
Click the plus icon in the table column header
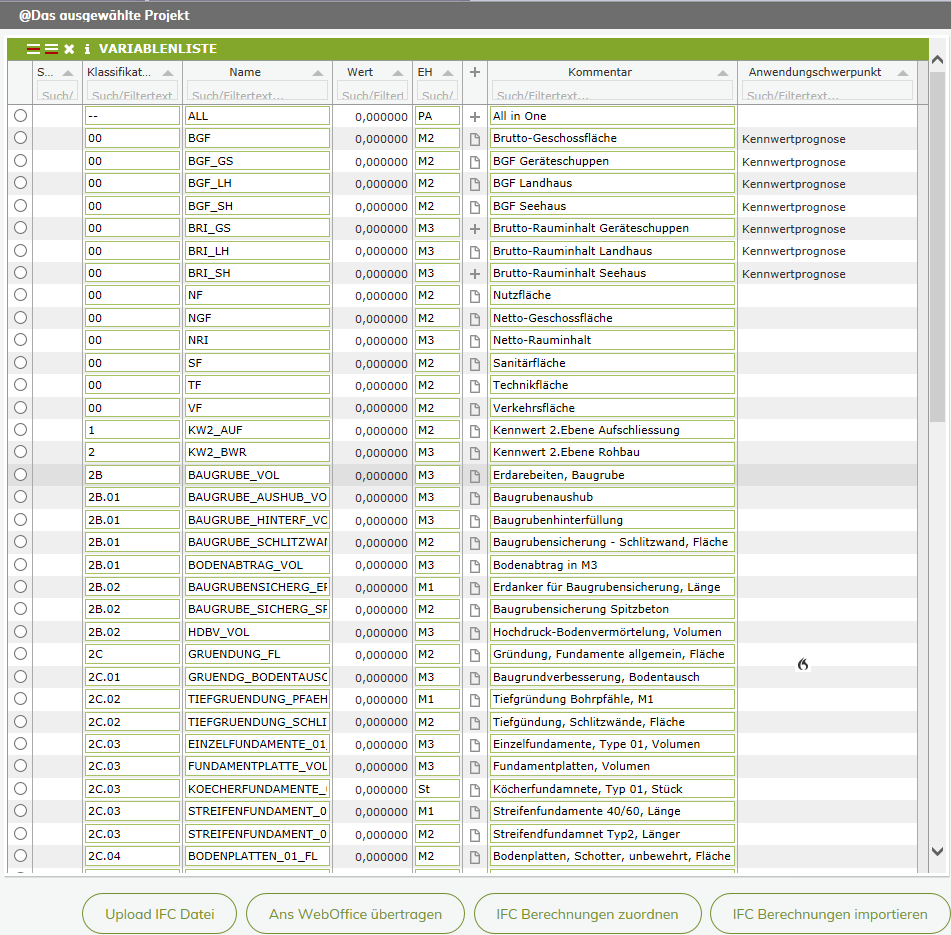click(475, 72)
